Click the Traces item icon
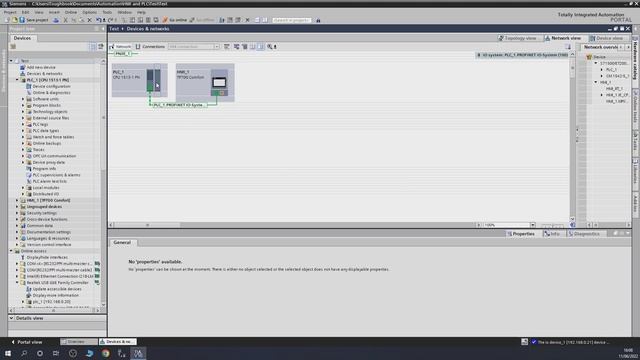 pos(29,149)
